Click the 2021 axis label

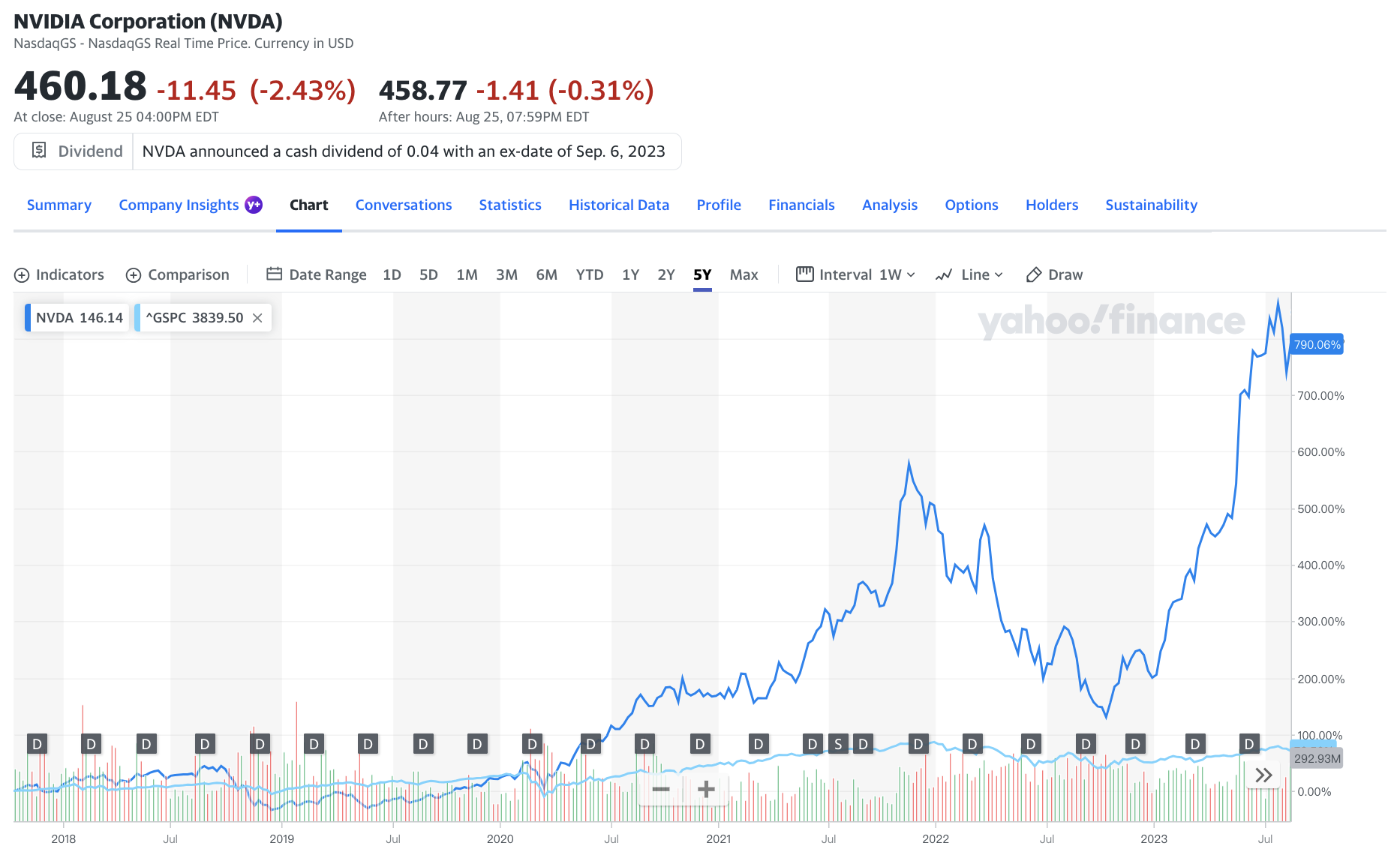coord(718,838)
